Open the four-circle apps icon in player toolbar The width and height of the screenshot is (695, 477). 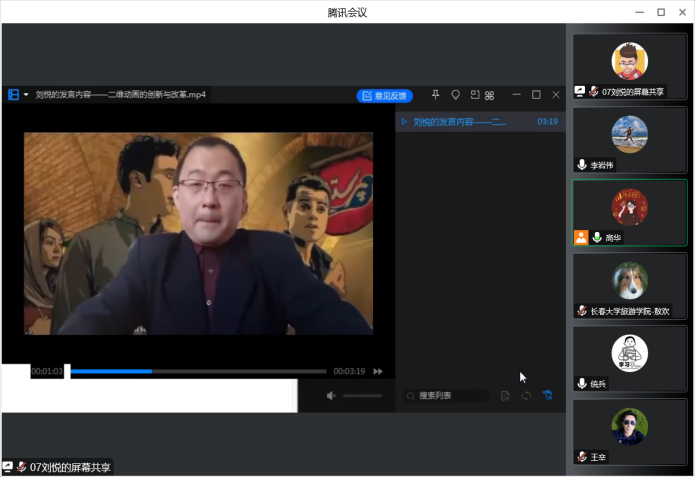pos(489,95)
